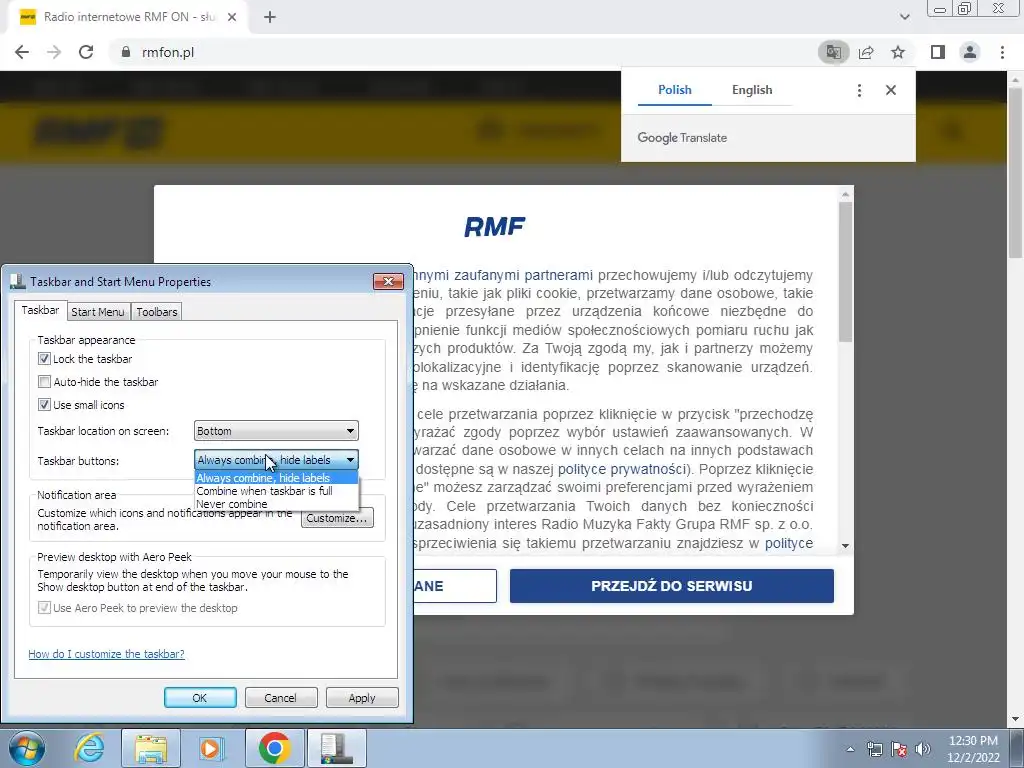
Task: Toggle Use small icons checkbox
Action: pyautogui.click(x=44, y=405)
